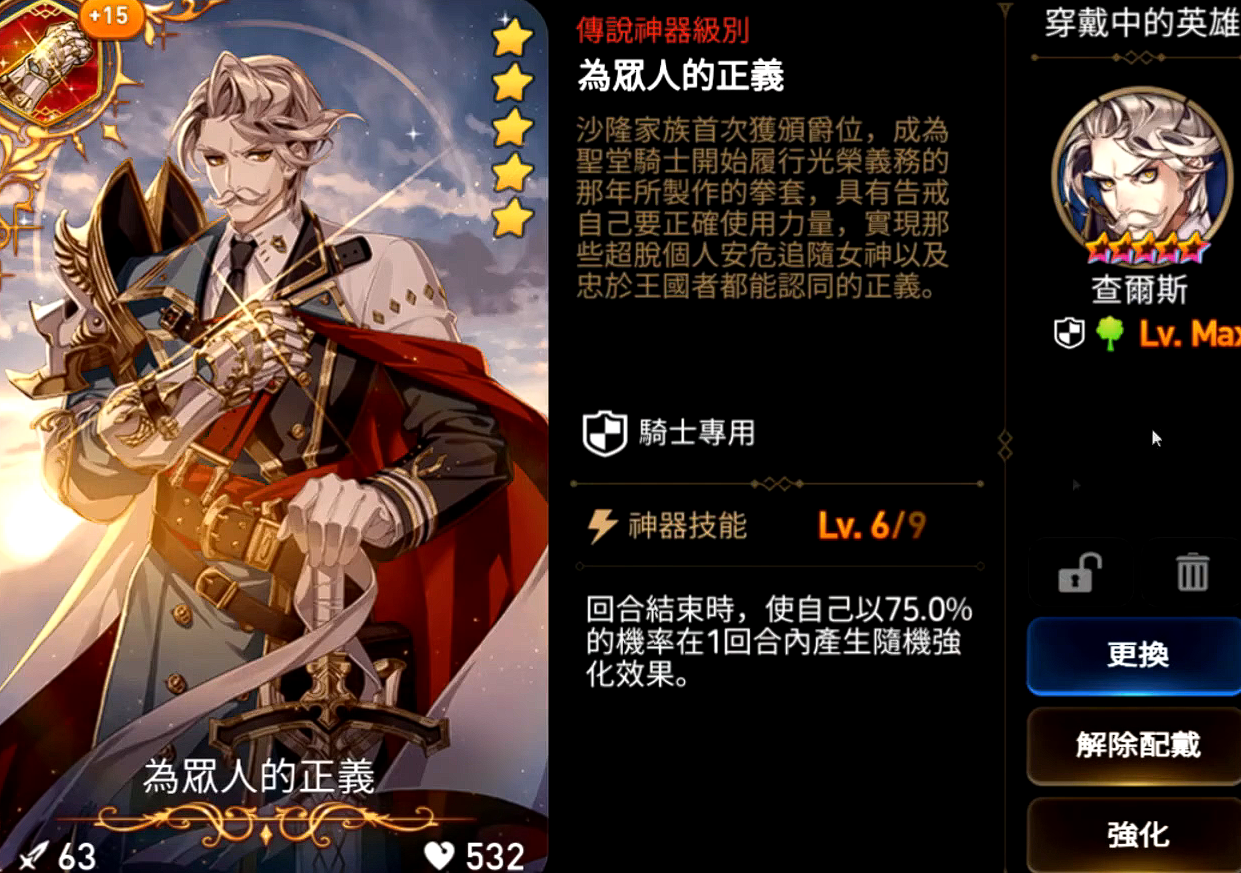Click the green tree element icon
Image resolution: width=1241 pixels, height=873 pixels.
(1110, 335)
